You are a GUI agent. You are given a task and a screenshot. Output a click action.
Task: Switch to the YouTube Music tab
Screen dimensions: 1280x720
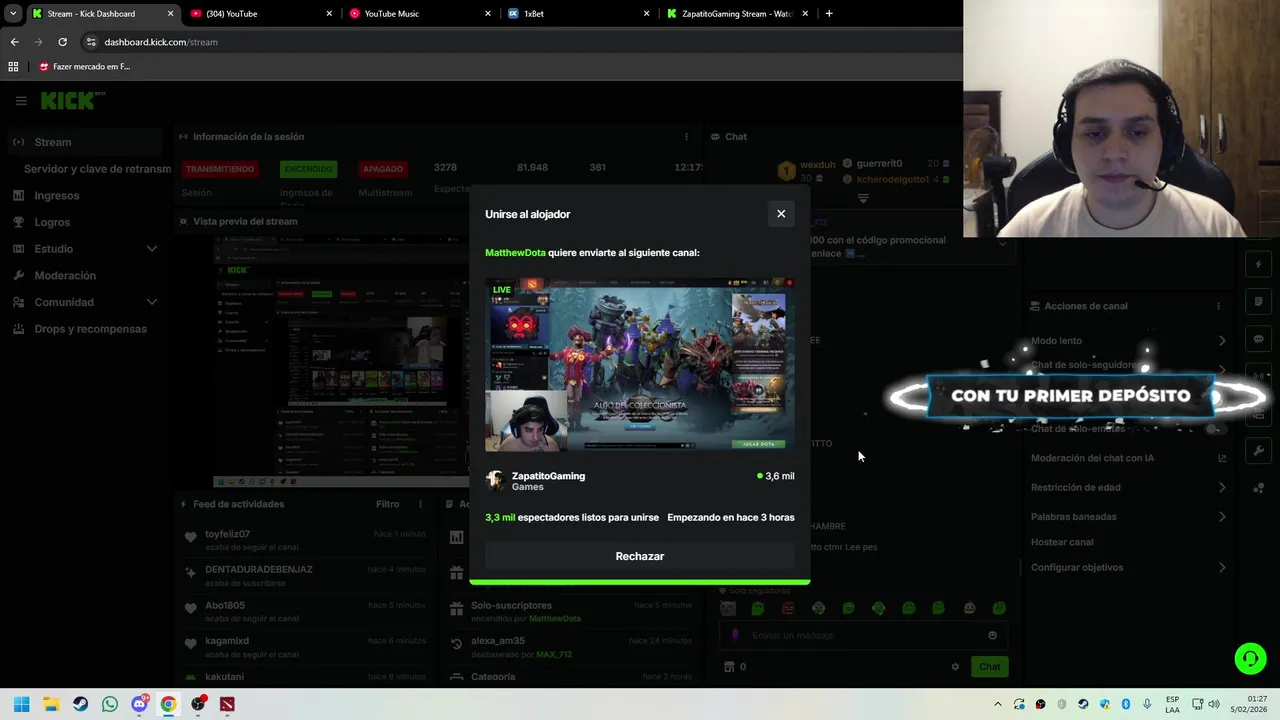419,14
